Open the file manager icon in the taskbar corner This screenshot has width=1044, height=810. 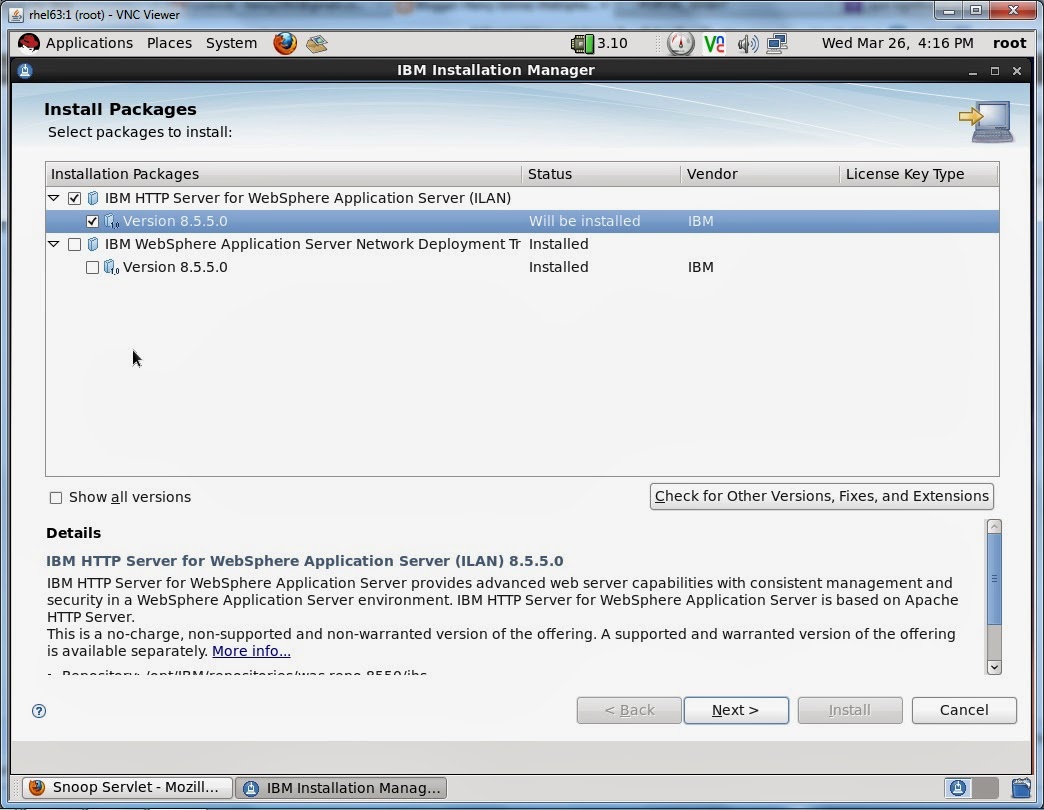pyautogui.click(x=1023, y=788)
